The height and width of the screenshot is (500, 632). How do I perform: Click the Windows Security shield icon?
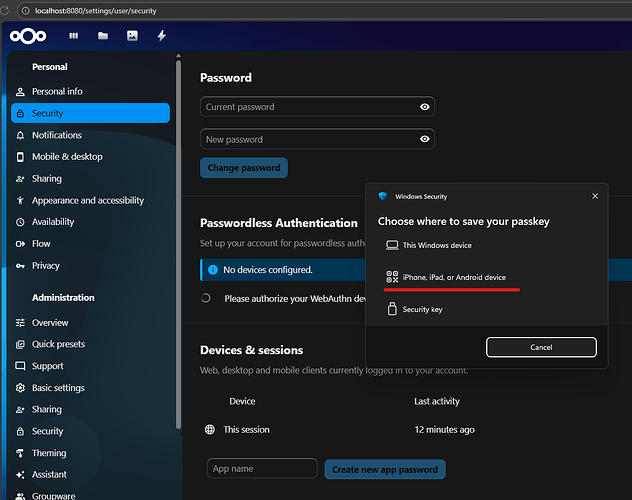[x=383, y=197]
